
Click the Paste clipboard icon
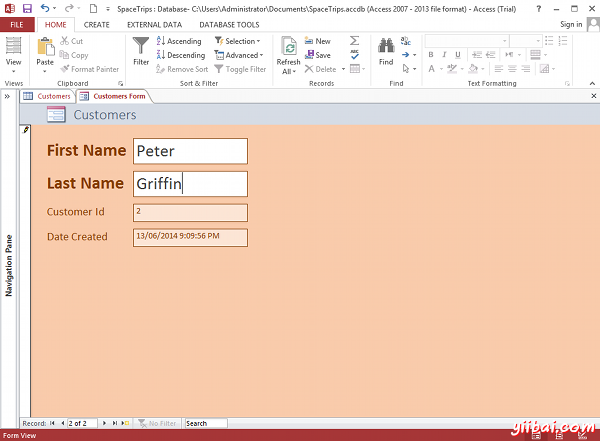tap(45, 50)
